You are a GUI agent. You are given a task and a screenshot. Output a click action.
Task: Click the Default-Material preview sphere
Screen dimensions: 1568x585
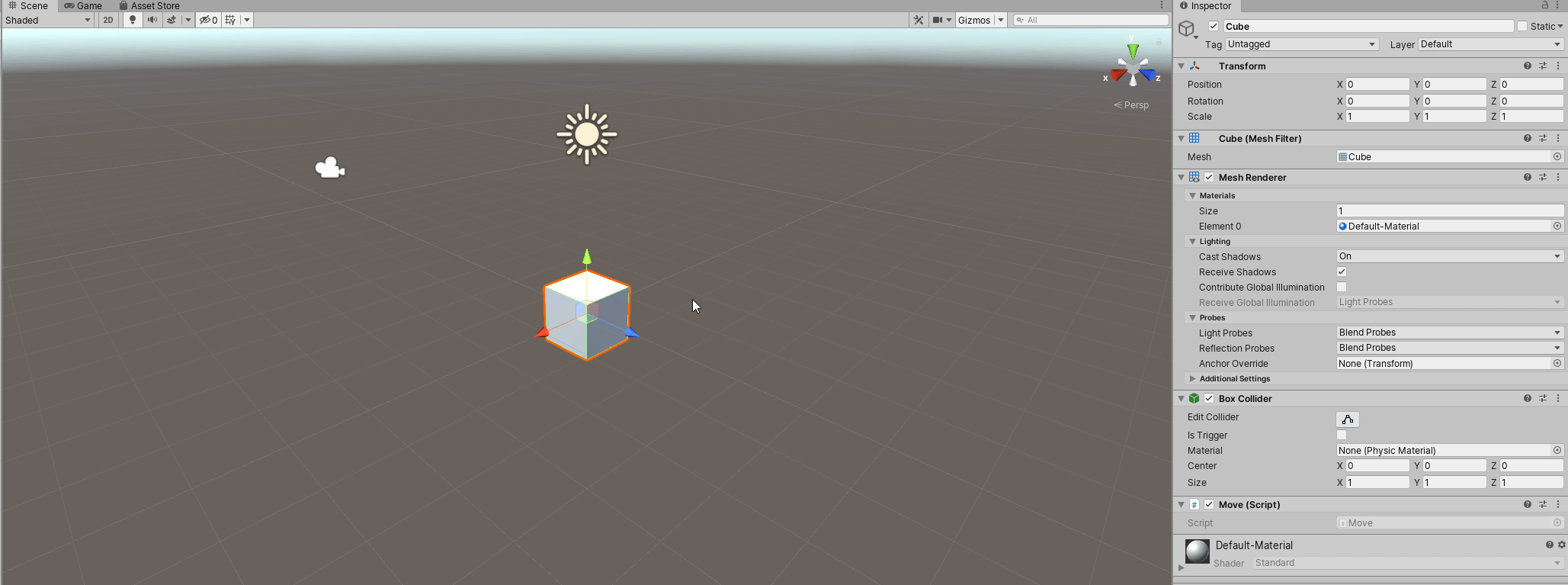1197,551
